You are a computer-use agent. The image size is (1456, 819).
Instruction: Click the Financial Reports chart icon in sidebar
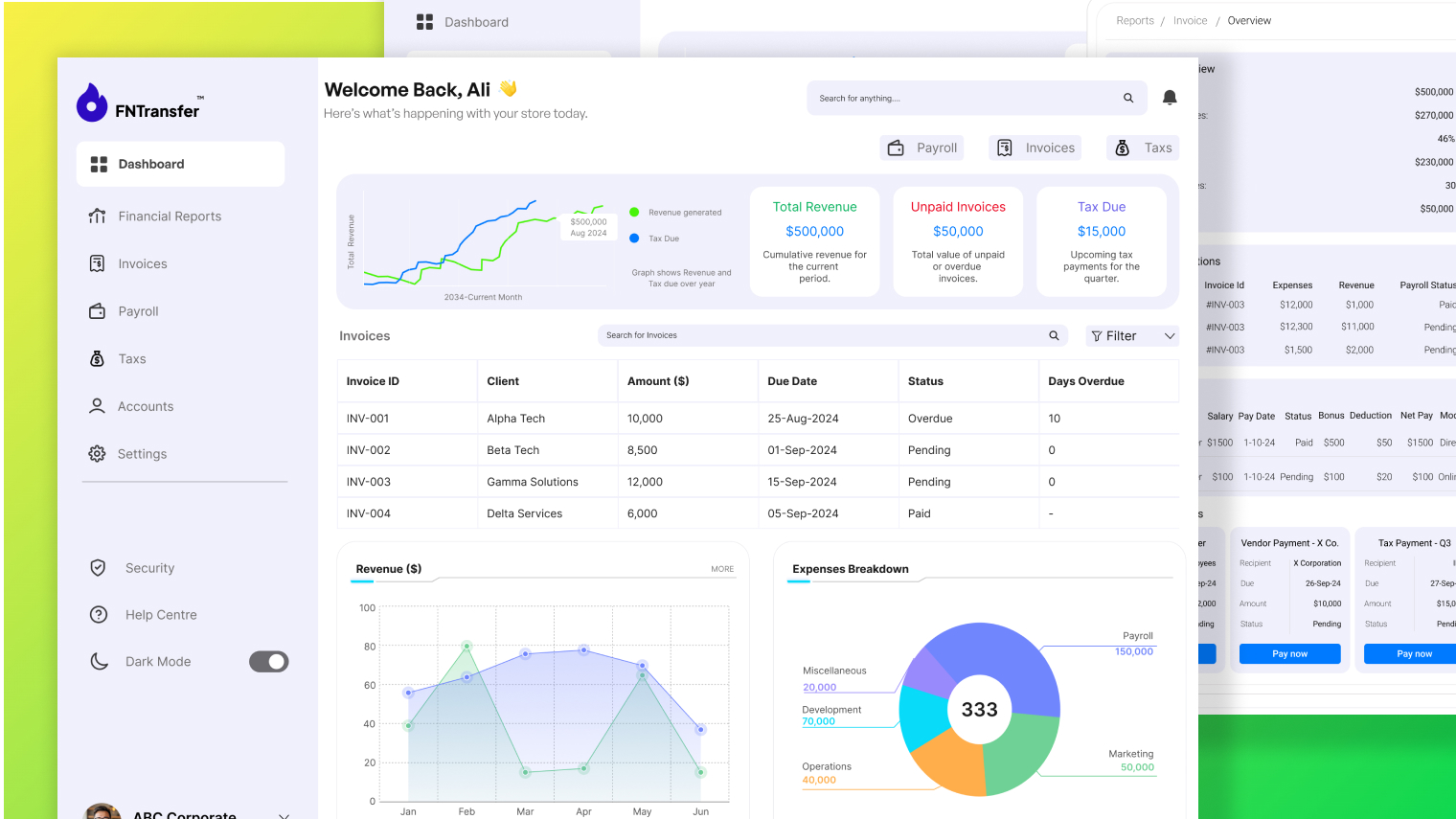(97, 216)
